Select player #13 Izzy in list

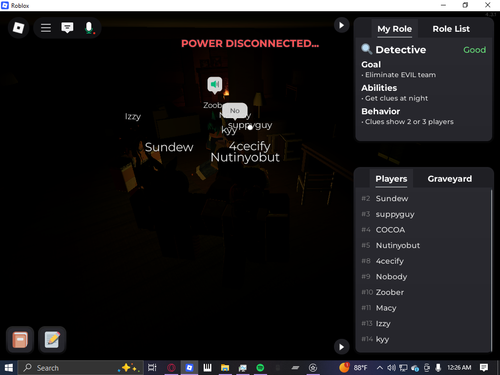423,324
